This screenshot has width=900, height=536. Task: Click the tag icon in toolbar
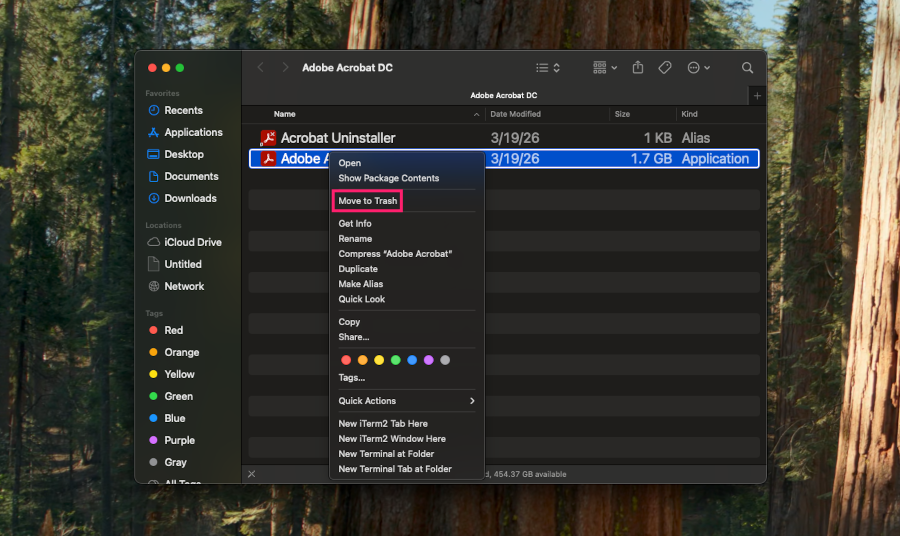coord(665,68)
